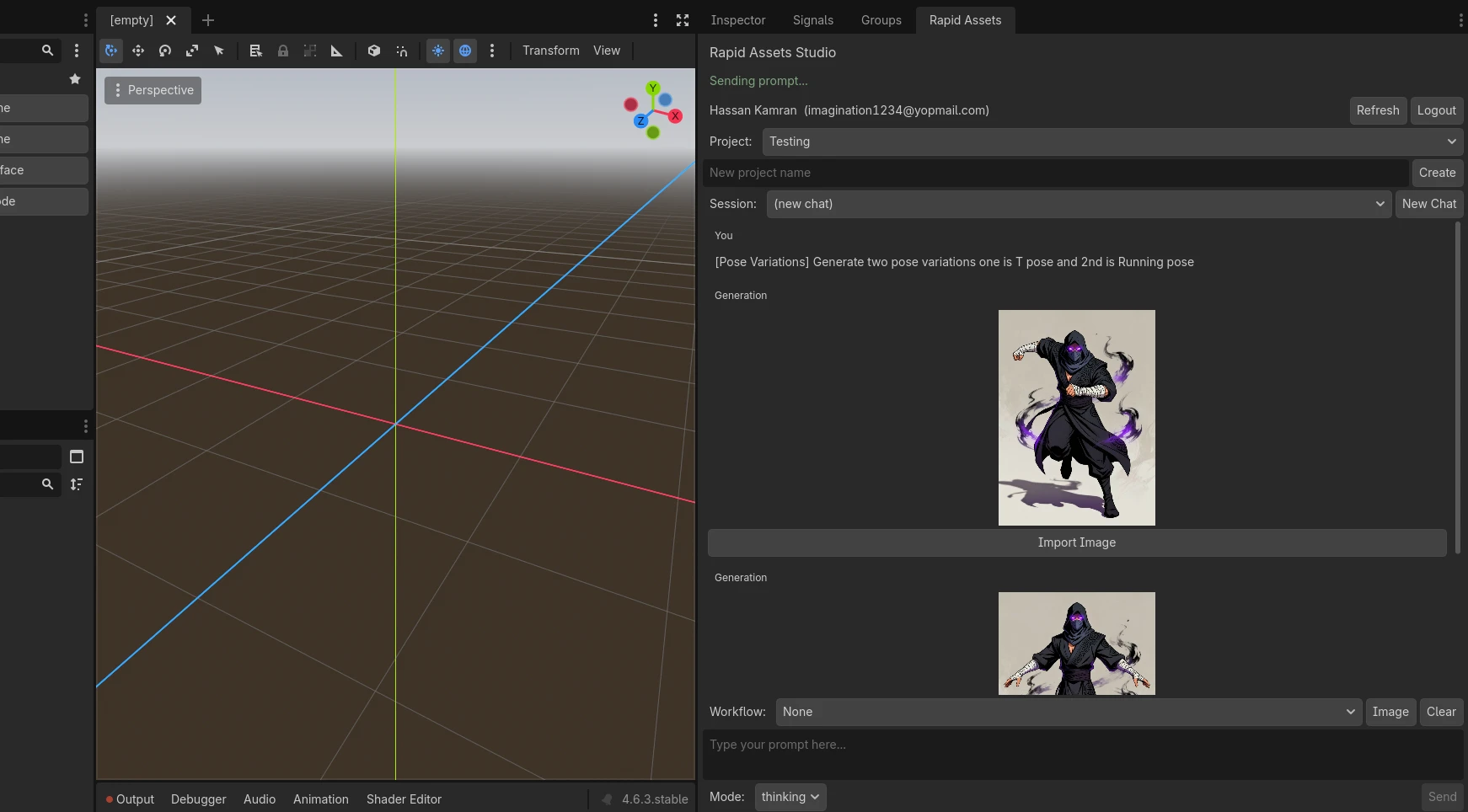Screen dimensions: 1468x812
Task: Start a New Chat
Action: (x=1429, y=204)
